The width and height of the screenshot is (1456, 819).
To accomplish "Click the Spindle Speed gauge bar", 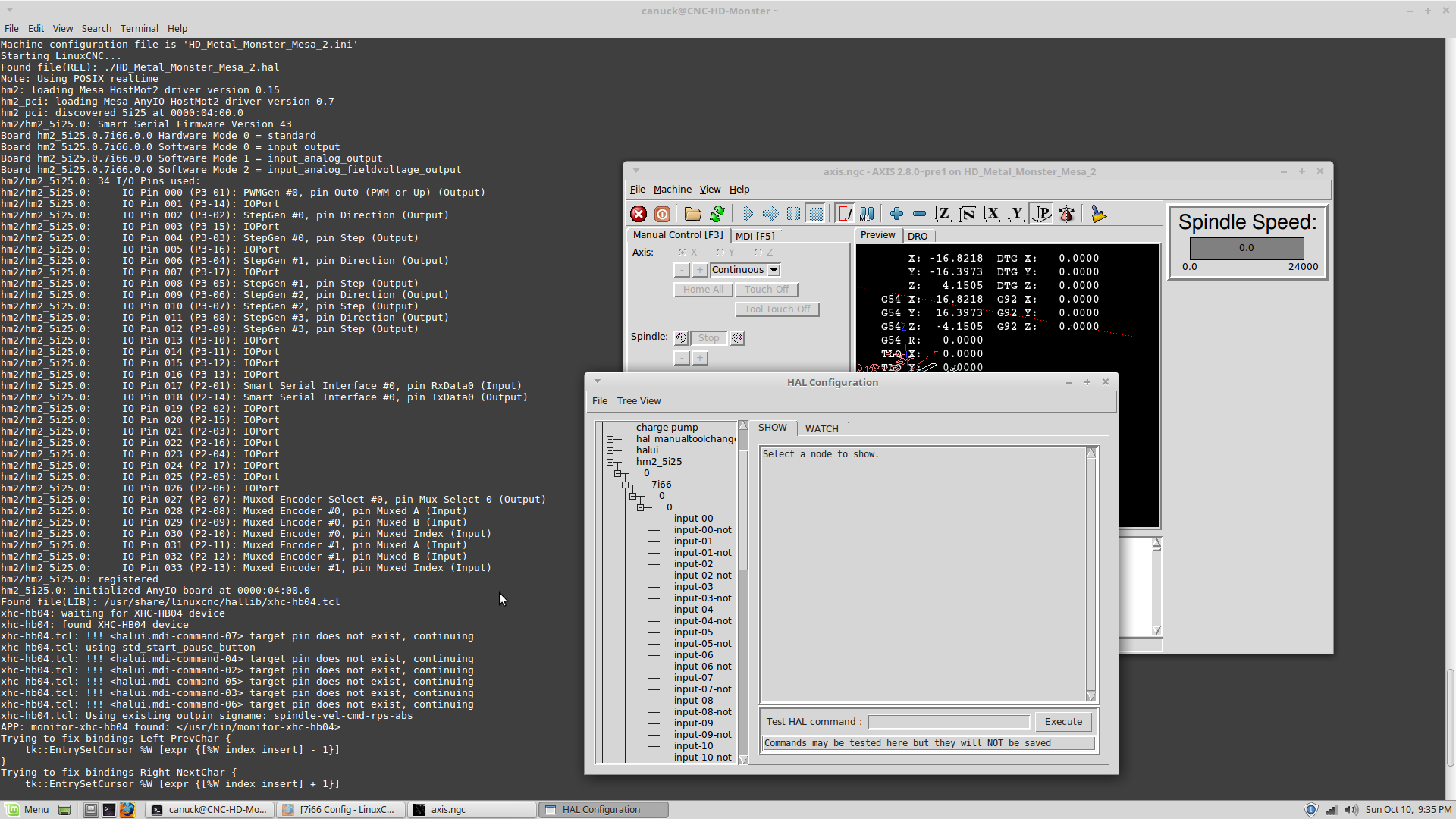I will point(1246,248).
